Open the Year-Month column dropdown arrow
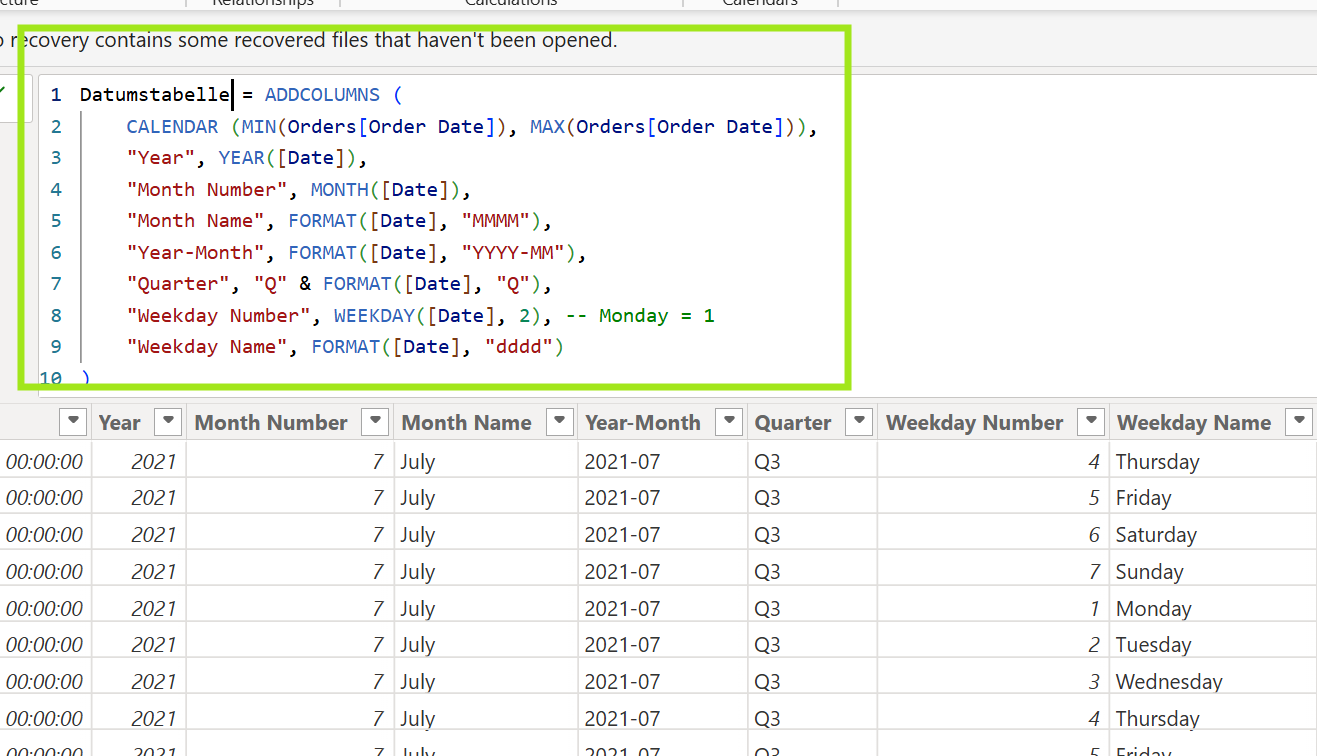The image size is (1317, 756). click(x=730, y=422)
